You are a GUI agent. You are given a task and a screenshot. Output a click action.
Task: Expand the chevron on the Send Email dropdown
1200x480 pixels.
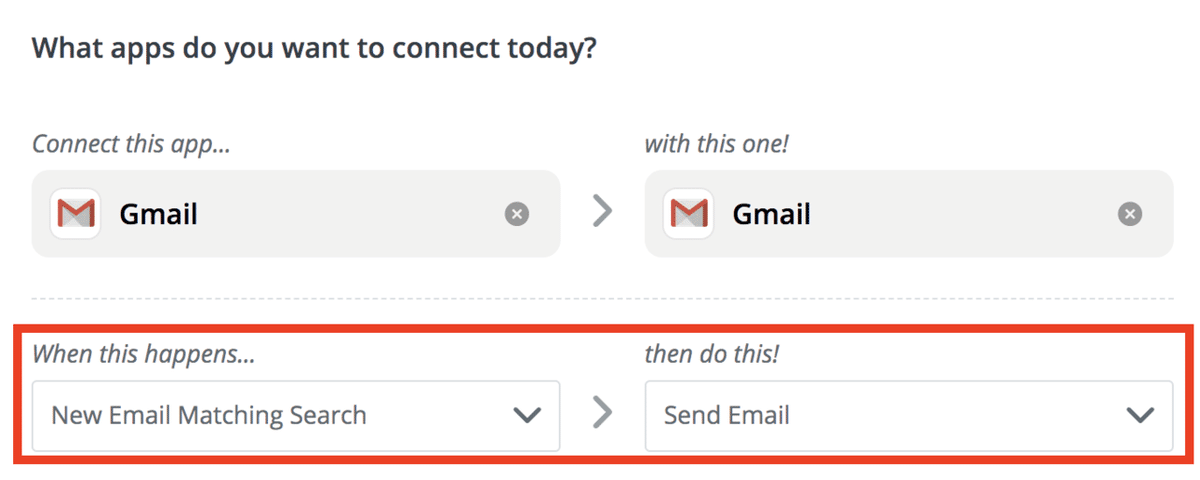1140,415
